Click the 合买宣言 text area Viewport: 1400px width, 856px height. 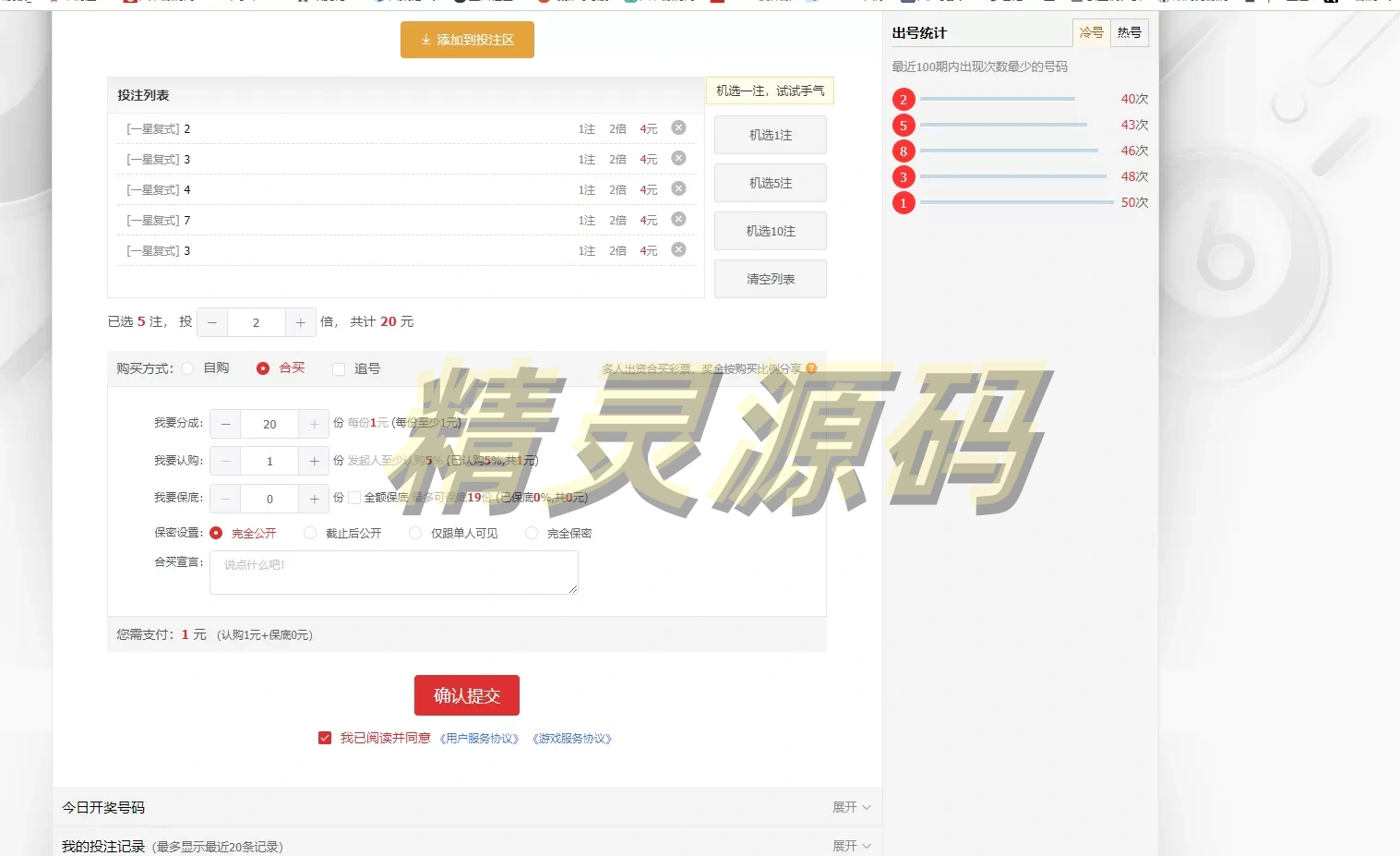pos(394,573)
